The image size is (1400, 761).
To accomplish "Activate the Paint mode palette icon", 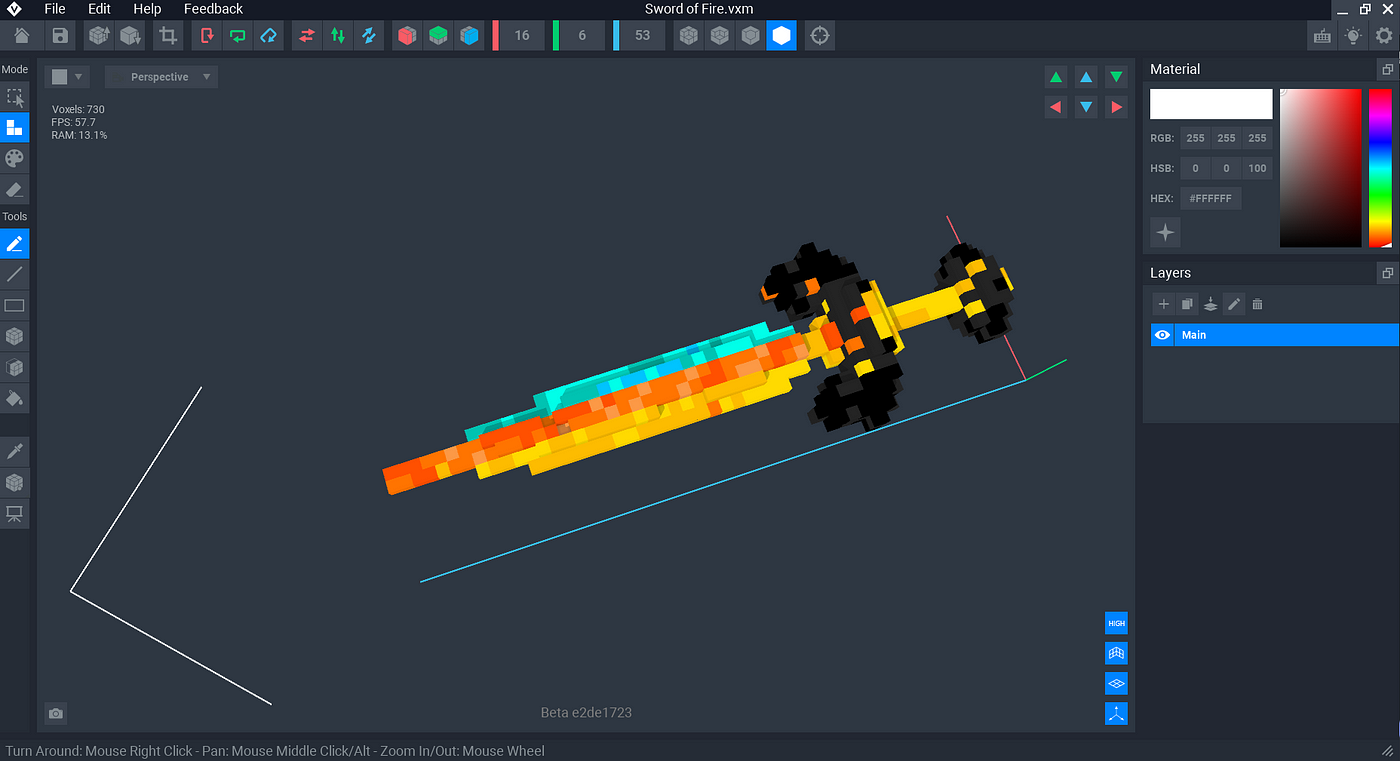I will [15, 158].
